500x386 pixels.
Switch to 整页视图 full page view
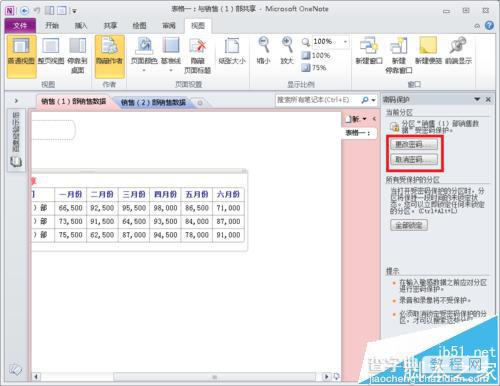pyautogui.click(x=51, y=52)
